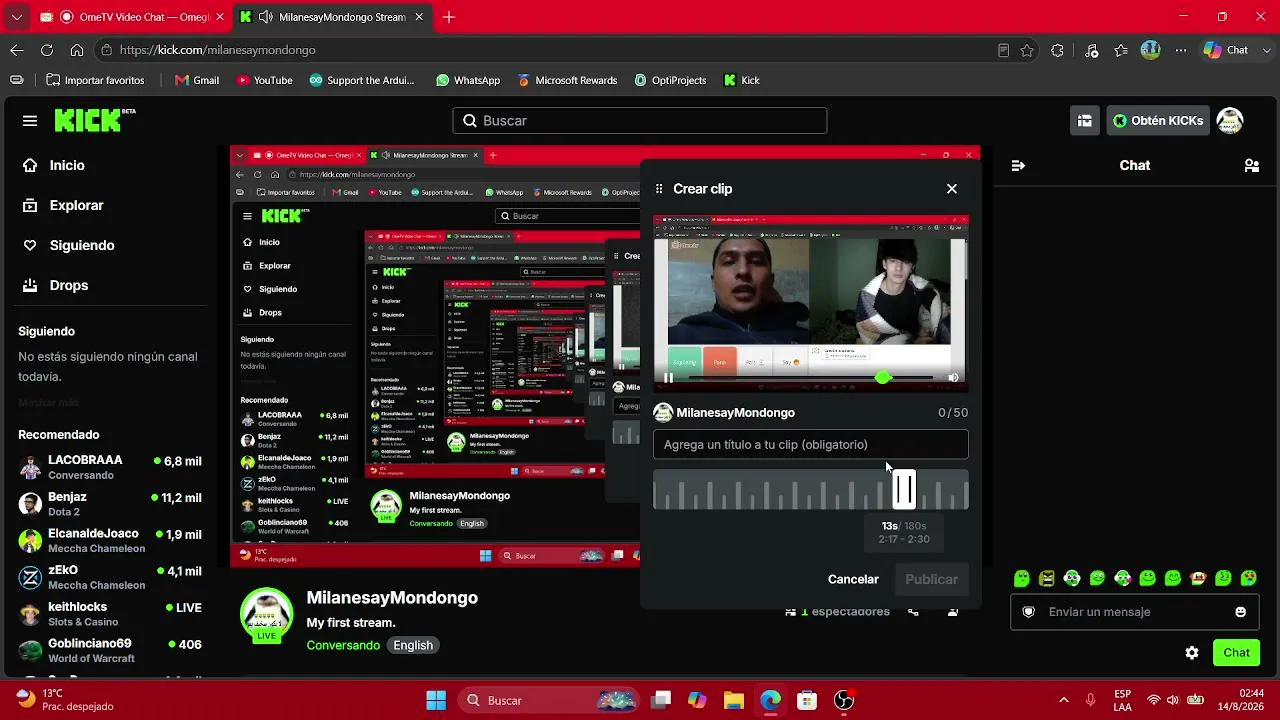Open File Explorer from the taskbar
This screenshot has height=720, width=1280.
click(x=733, y=700)
